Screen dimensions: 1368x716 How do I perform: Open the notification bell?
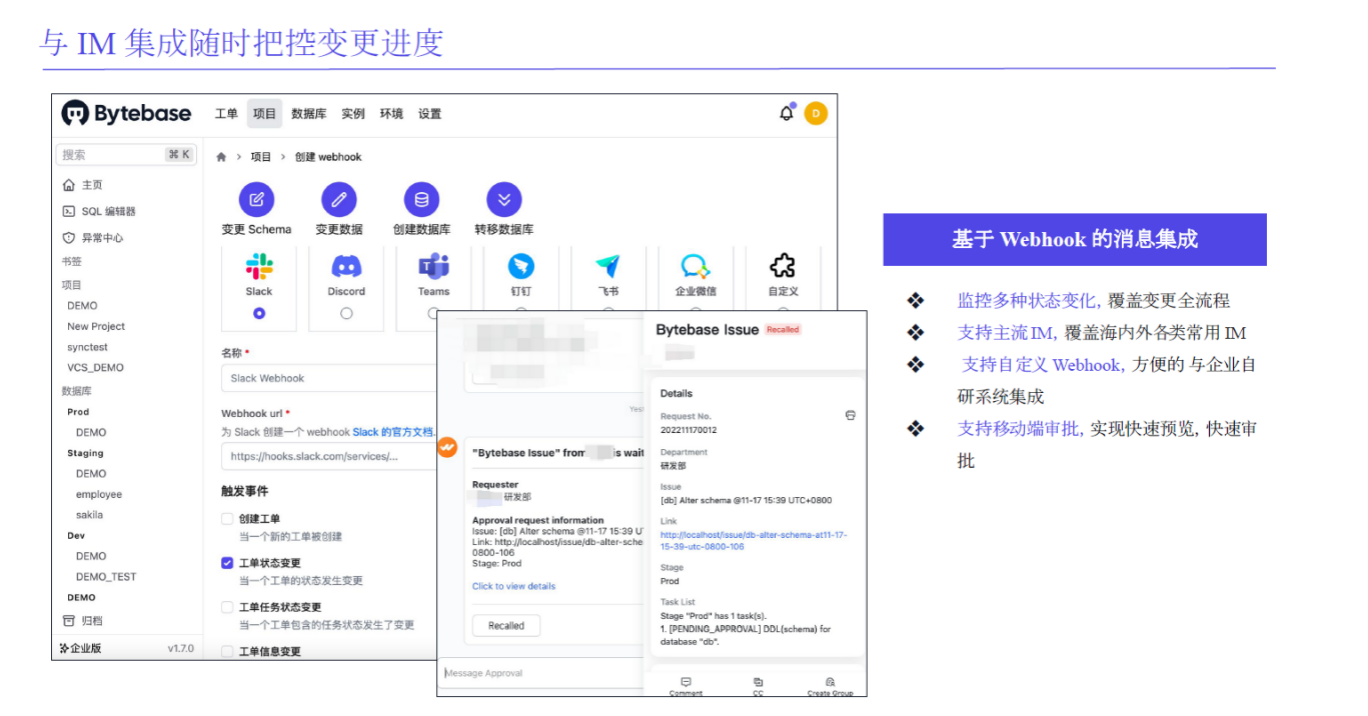click(x=787, y=113)
